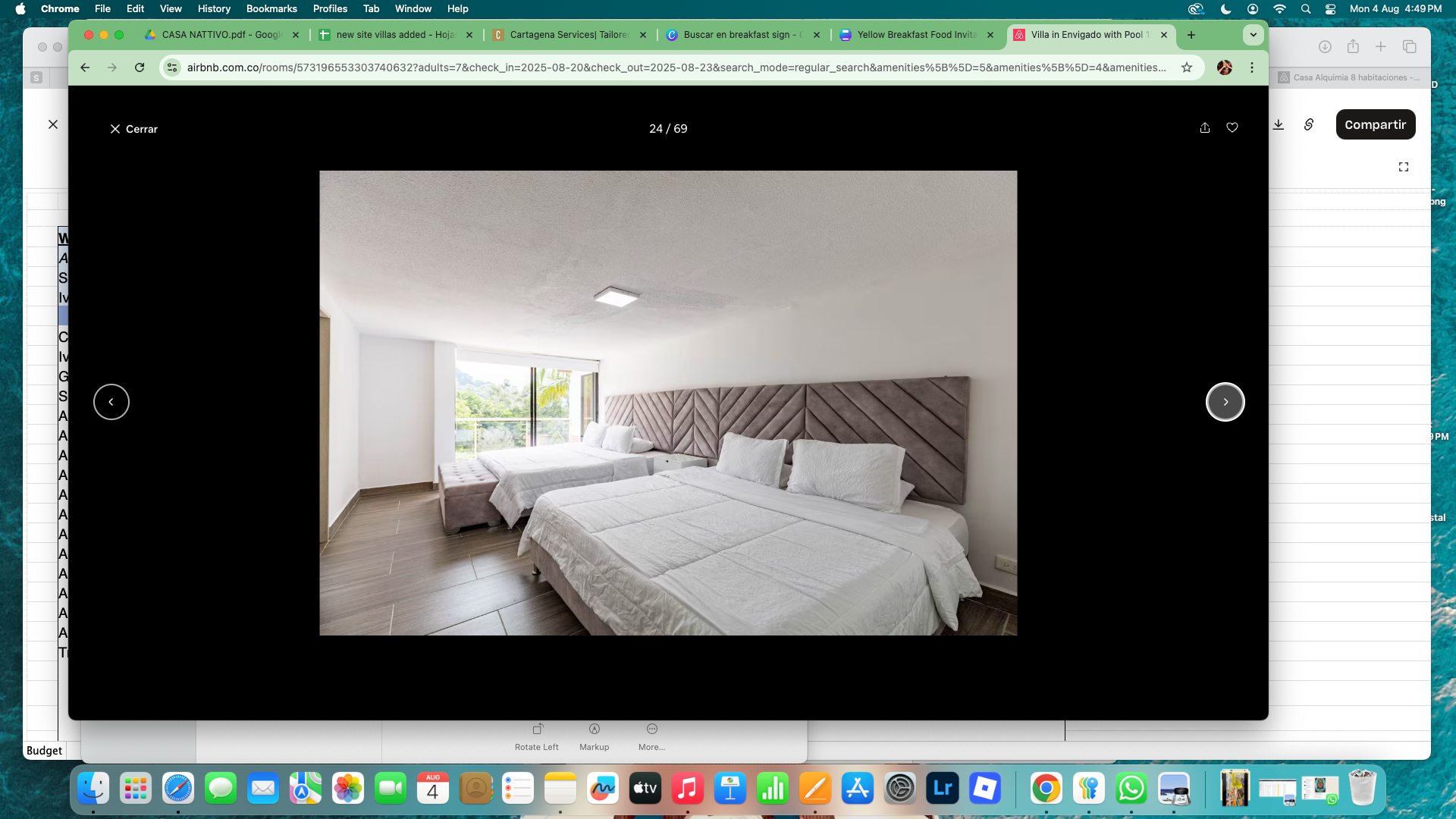The height and width of the screenshot is (819, 1456).
Task: Click the site information icon in address bar
Action: pyautogui.click(x=172, y=67)
